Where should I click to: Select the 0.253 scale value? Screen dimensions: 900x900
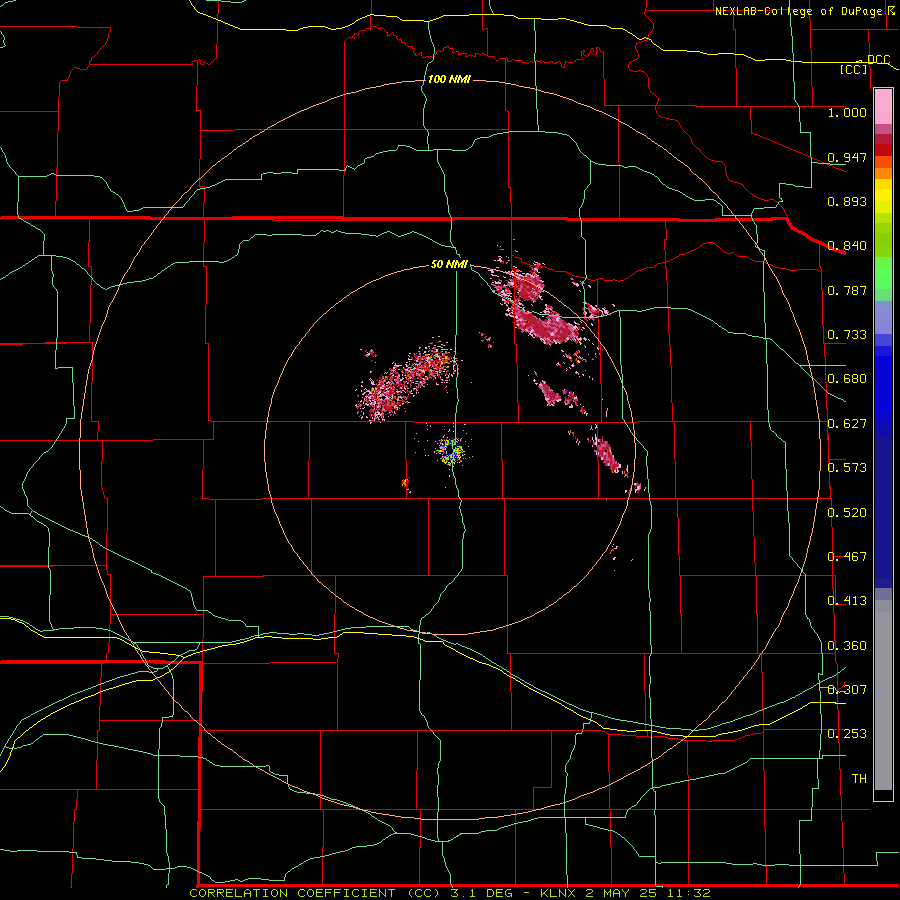click(847, 734)
